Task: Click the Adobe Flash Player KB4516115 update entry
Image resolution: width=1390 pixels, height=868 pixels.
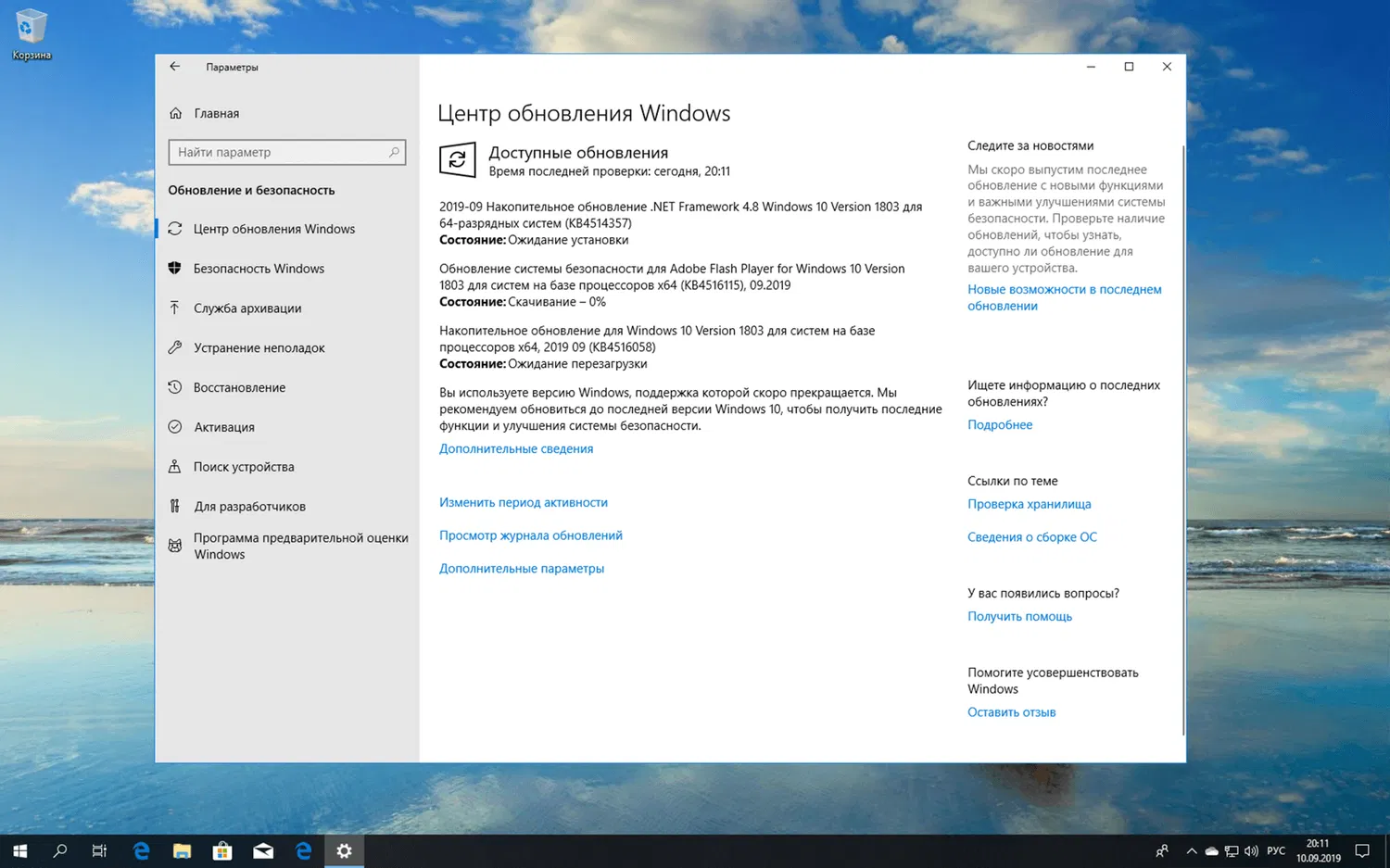Action: click(673, 285)
